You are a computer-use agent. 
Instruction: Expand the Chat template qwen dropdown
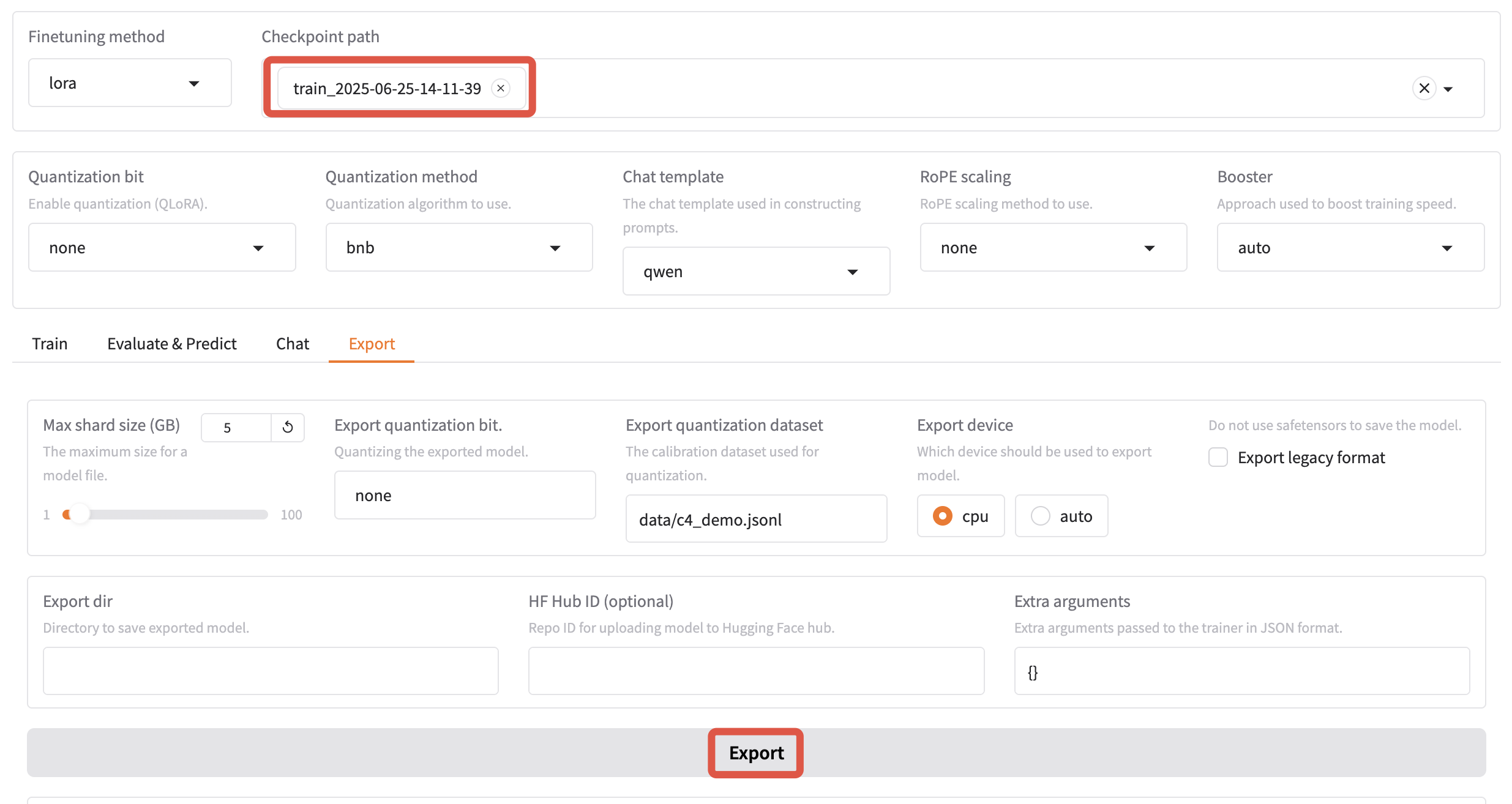[x=755, y=272]
